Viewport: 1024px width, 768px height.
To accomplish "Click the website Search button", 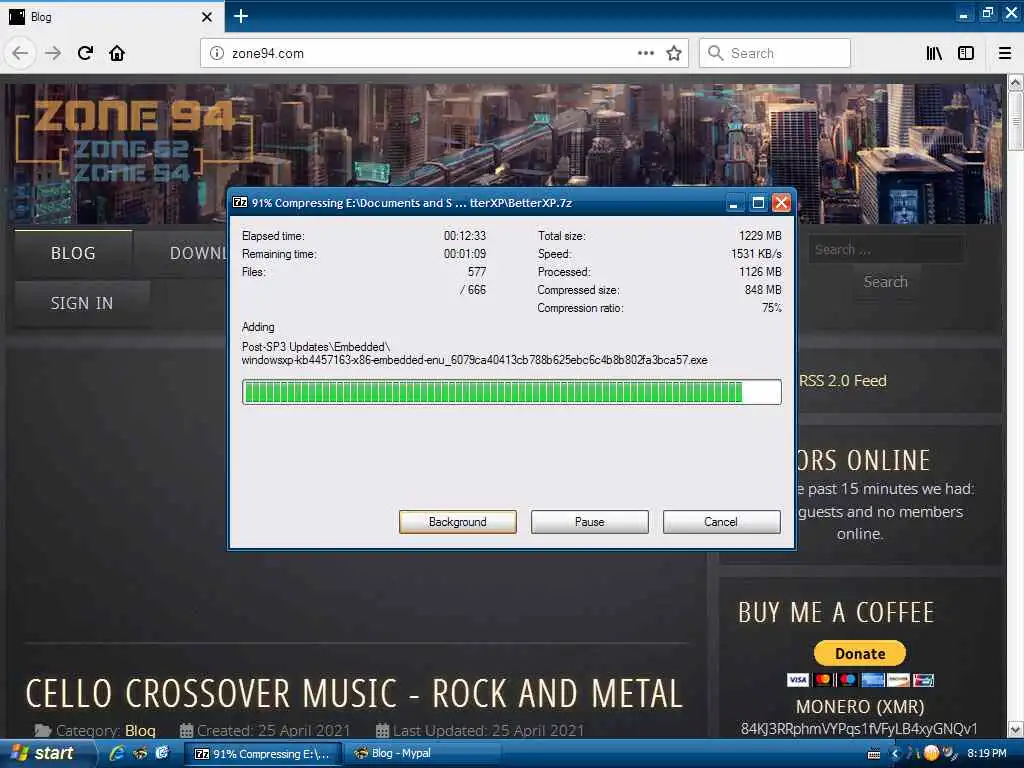I will [886, 282].
